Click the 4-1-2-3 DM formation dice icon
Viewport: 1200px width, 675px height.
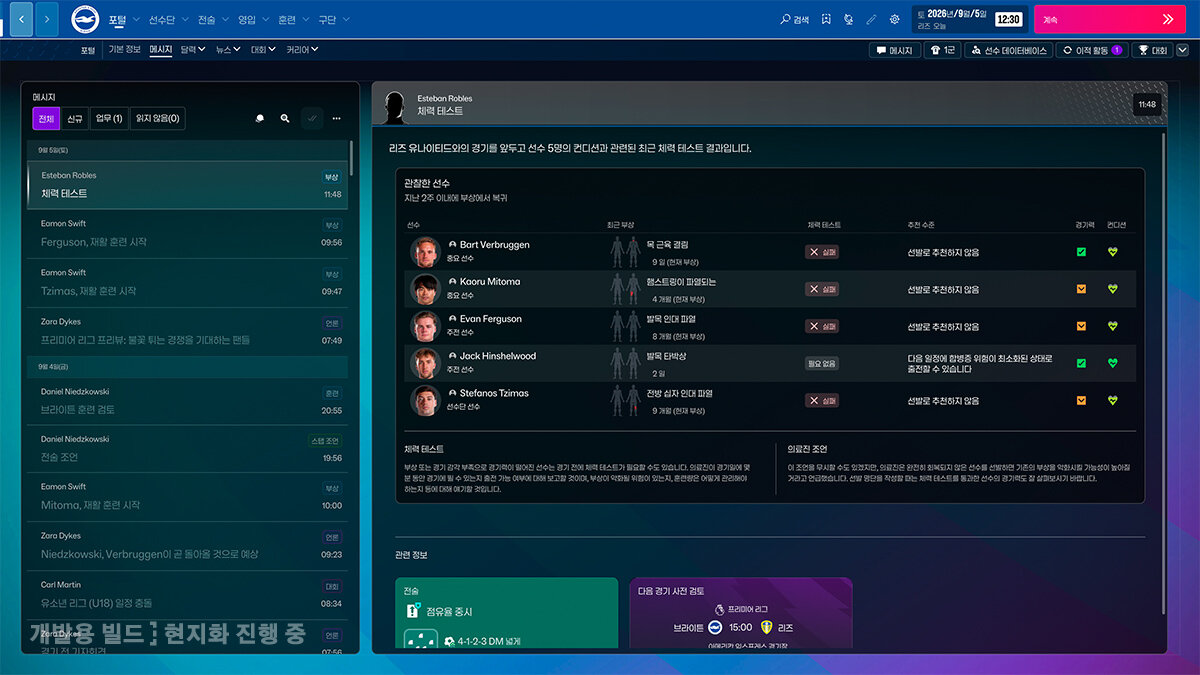(x=421, y=641)
